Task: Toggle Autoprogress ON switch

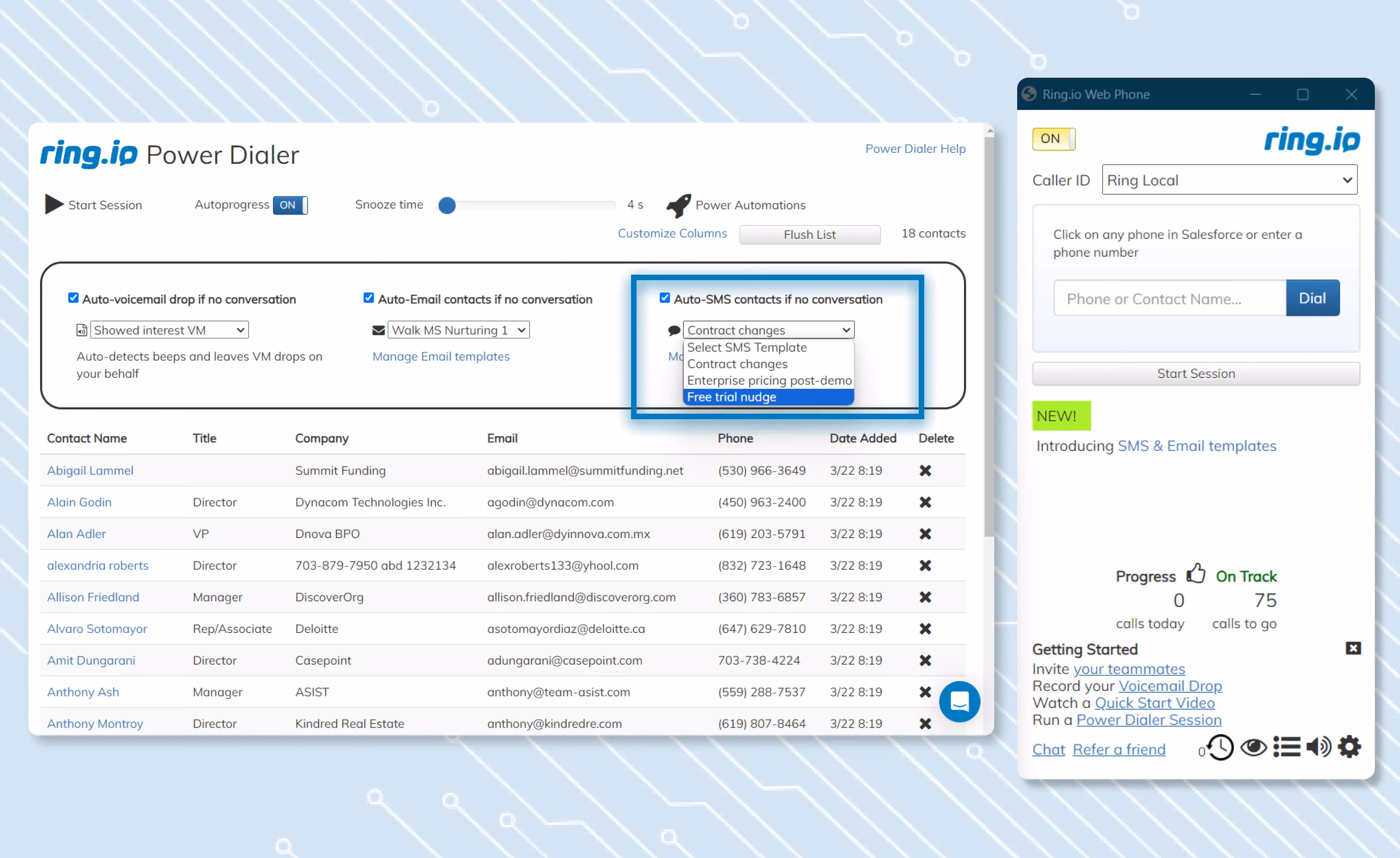Action: (290, 205)
